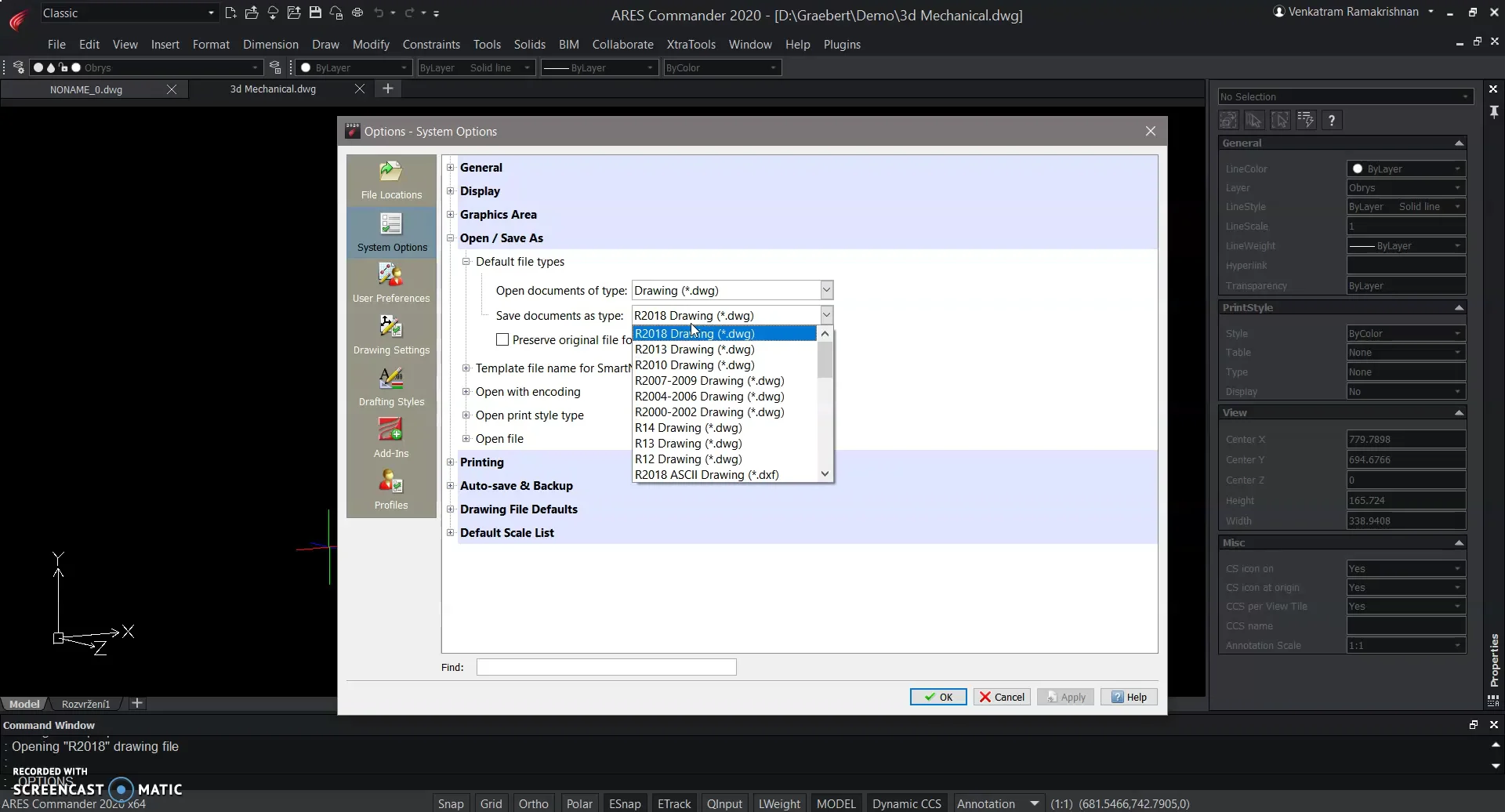The height and width of the screenshot is (812, 1505).
Task: Switch to the Rozvrženi1 tab
Action: [85, 703]
